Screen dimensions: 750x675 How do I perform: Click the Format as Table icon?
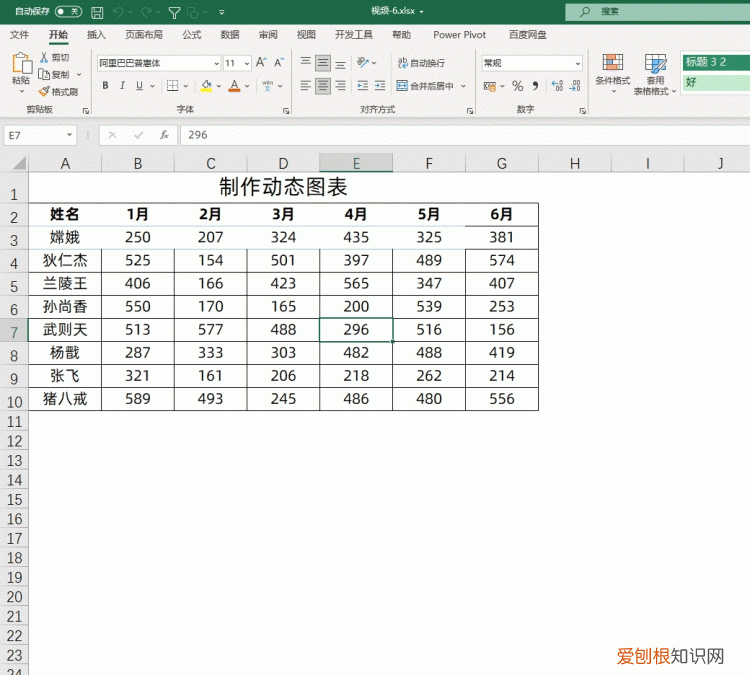[655, 63]
